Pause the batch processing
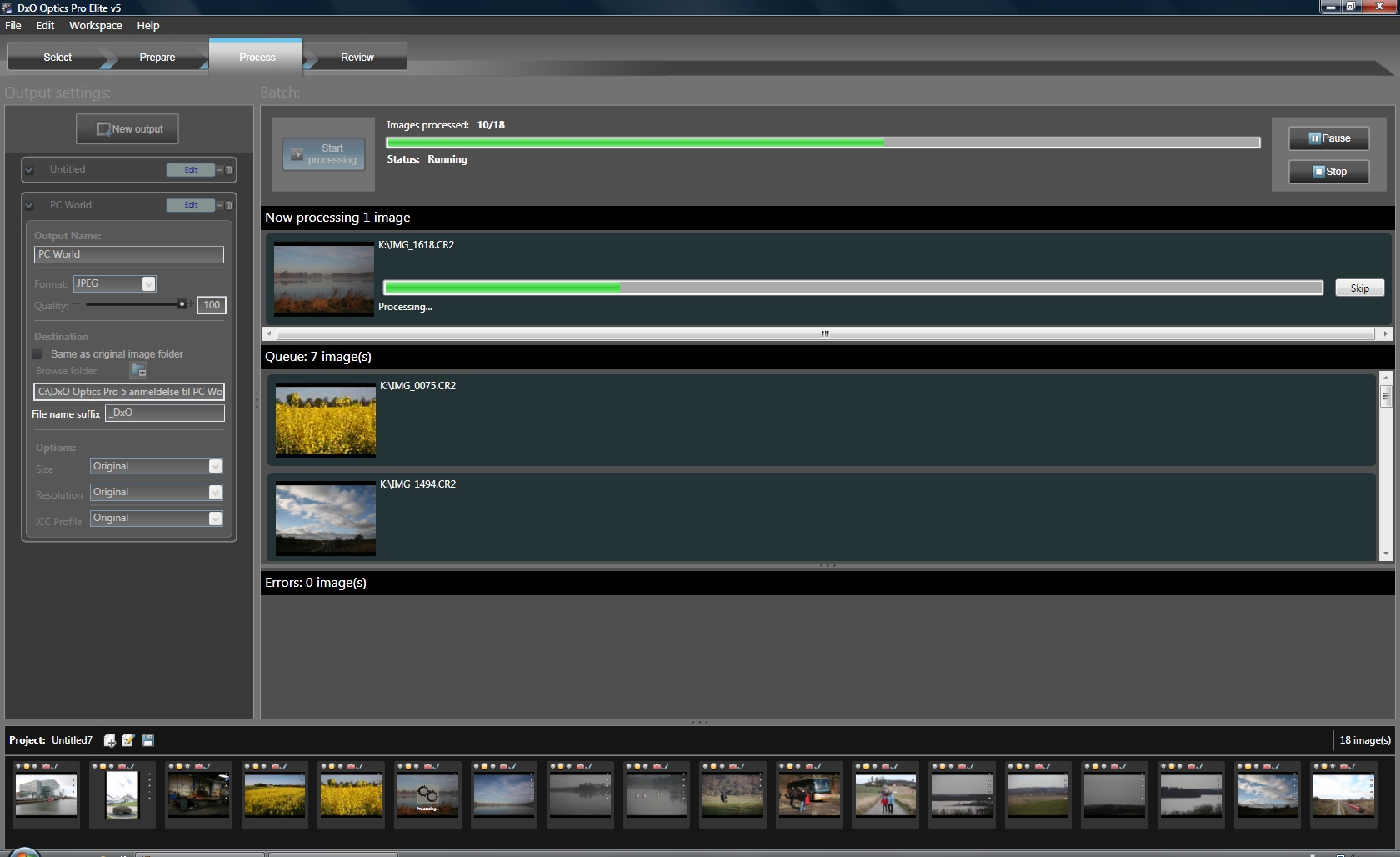This screenshot has width=1400, height=857. (x=1328, y=138)
